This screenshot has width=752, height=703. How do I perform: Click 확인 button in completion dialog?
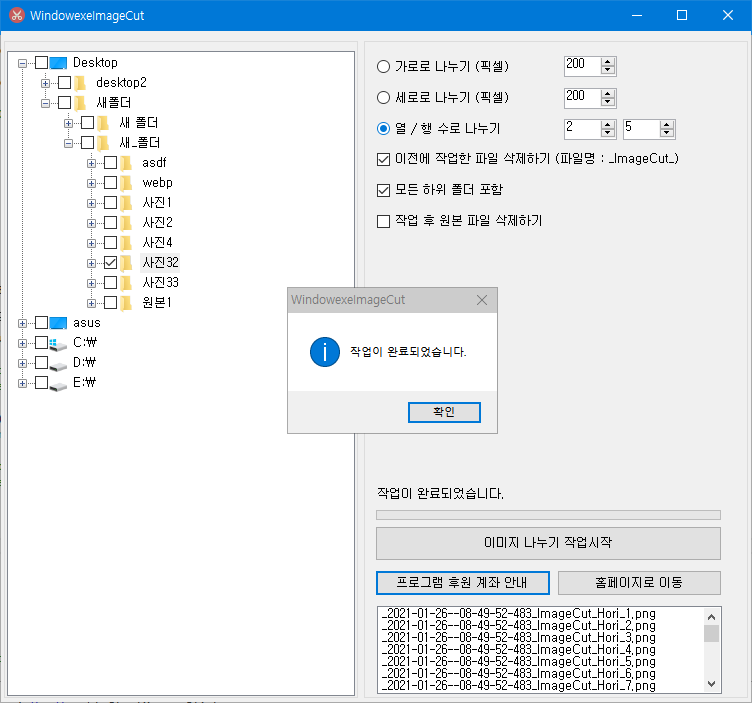(444, 412)
